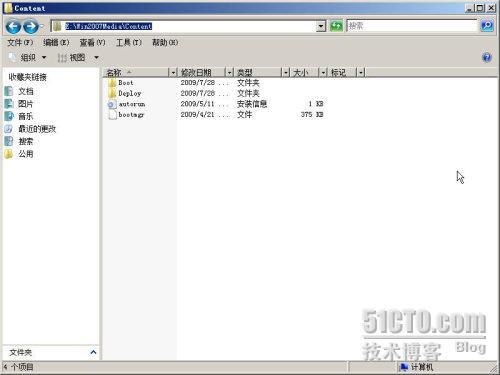Open the 工具(T) menu
The width and height of the screenshot is (500, 375).
coord(129,42)
